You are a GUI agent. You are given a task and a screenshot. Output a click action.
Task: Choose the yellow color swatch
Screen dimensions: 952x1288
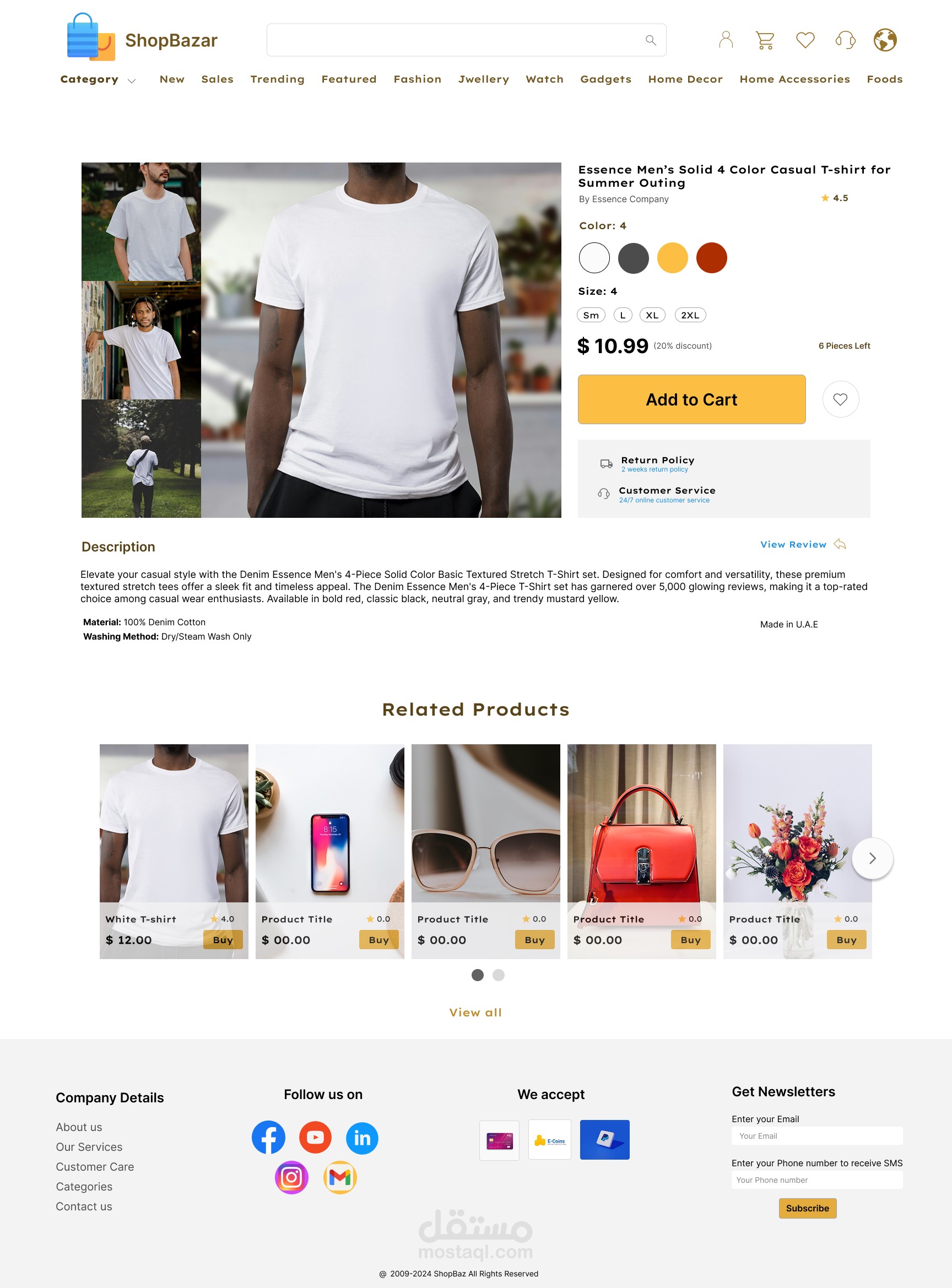click(673, 258)
